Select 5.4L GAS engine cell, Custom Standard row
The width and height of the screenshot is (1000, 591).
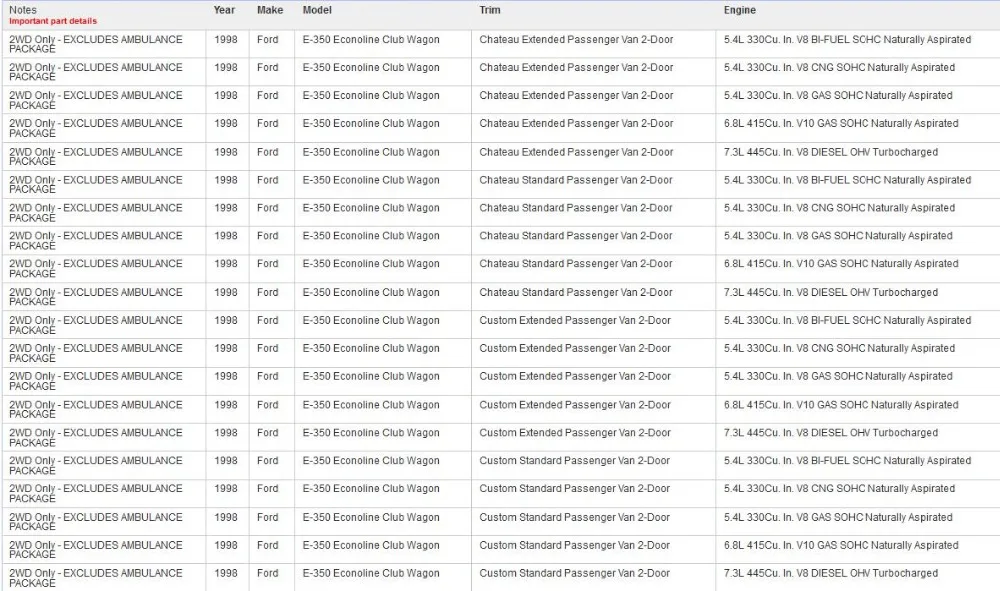(838, 518)
